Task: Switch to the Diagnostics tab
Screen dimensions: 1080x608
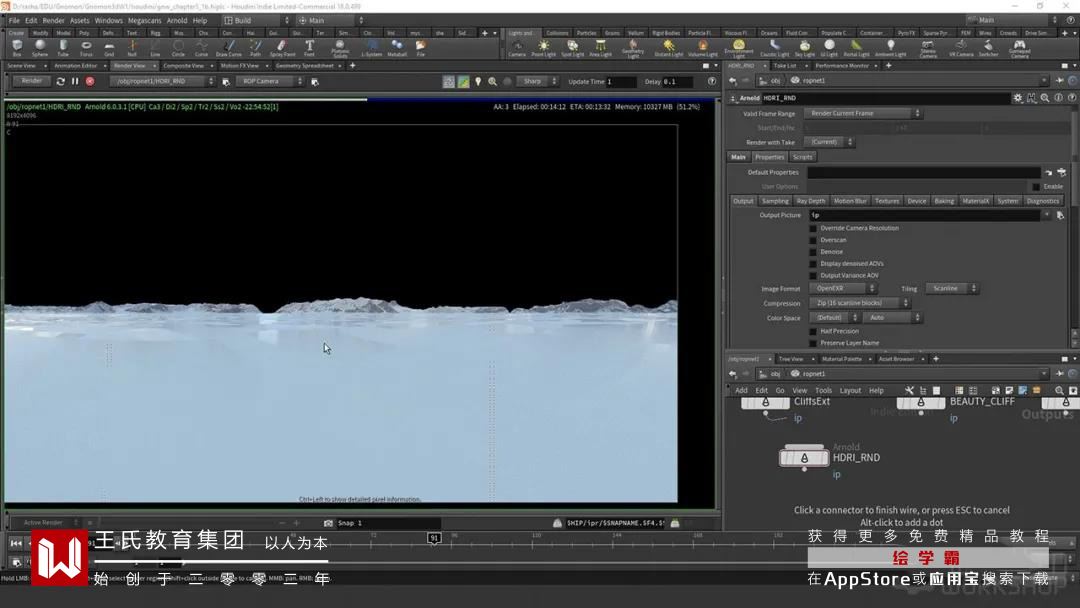Action: click(x=1043, y=201)
